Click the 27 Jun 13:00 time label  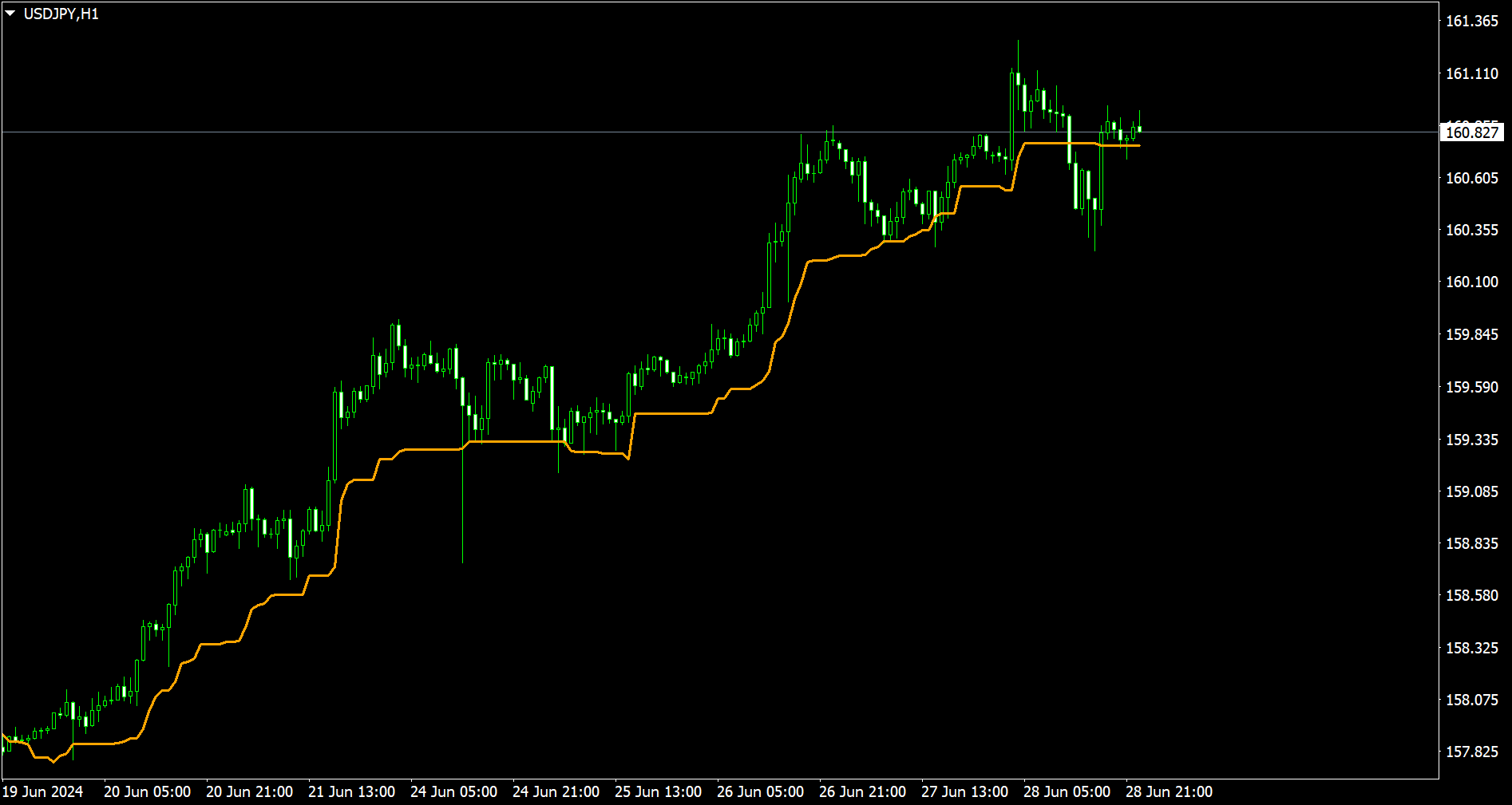(x=964, y=791)
